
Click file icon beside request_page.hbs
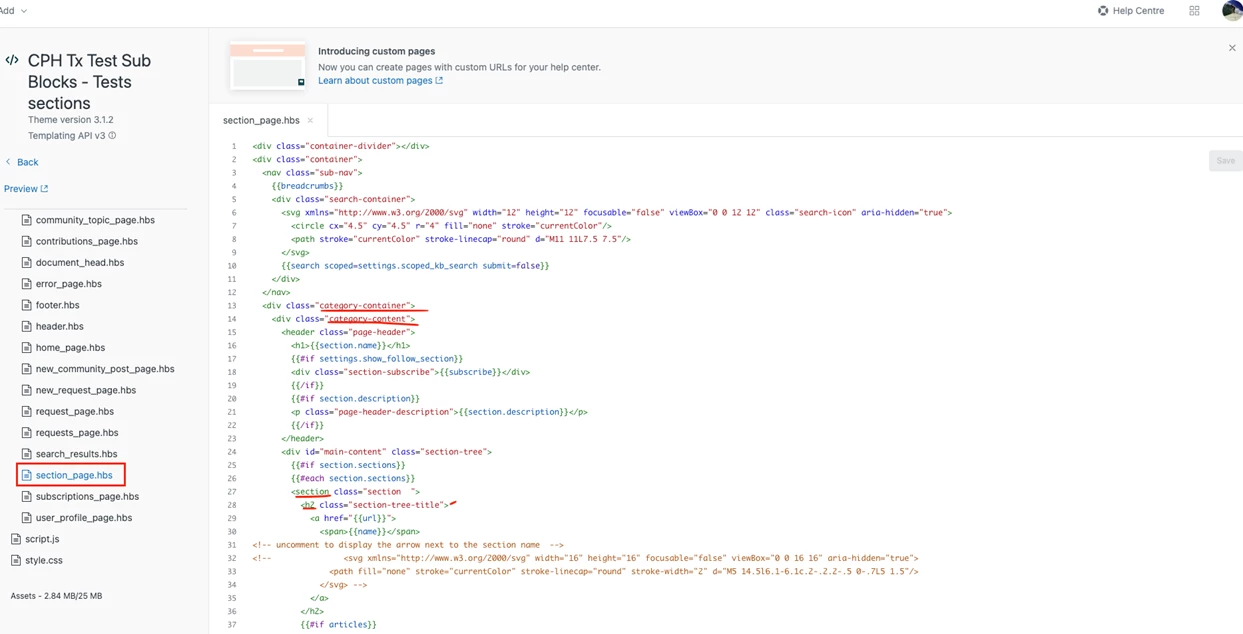pos(27,411)
